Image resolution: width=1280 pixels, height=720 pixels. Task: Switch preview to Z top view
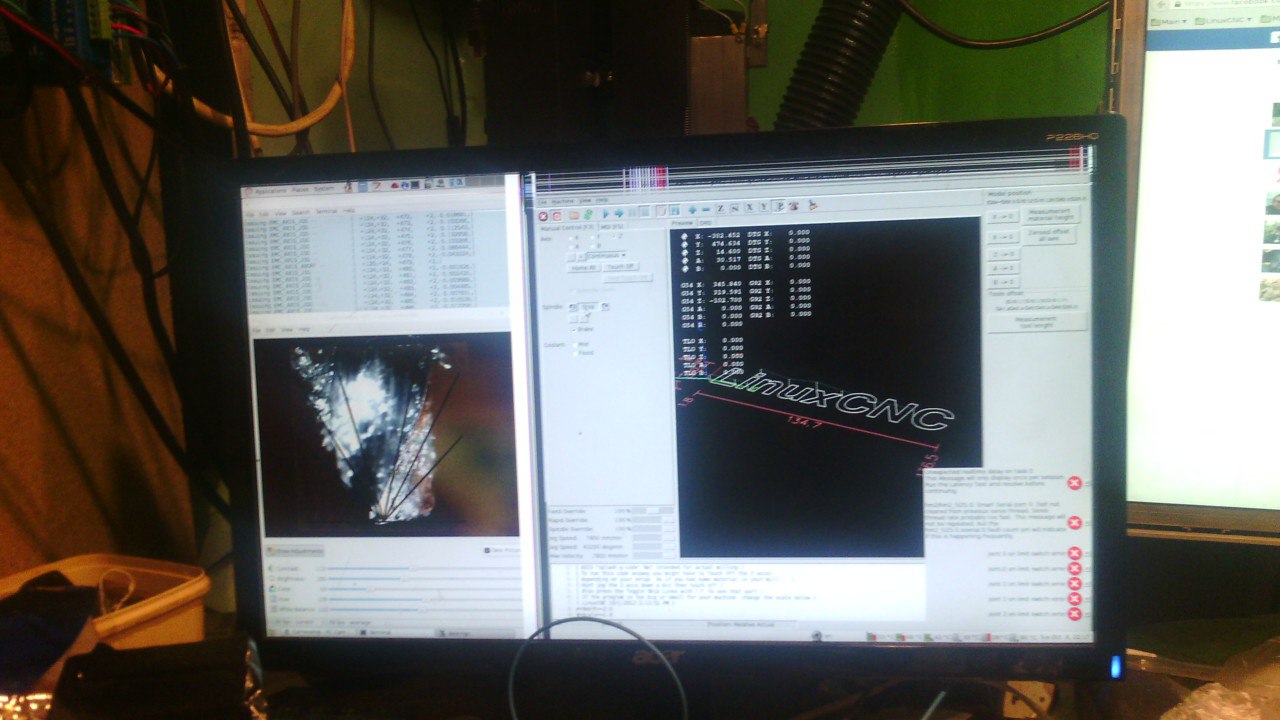[x=720, y=207]
